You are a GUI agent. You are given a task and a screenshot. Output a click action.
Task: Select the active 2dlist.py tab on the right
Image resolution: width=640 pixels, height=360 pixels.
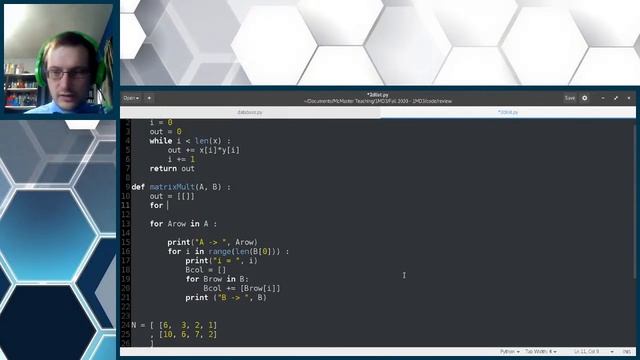click(508, 112)
